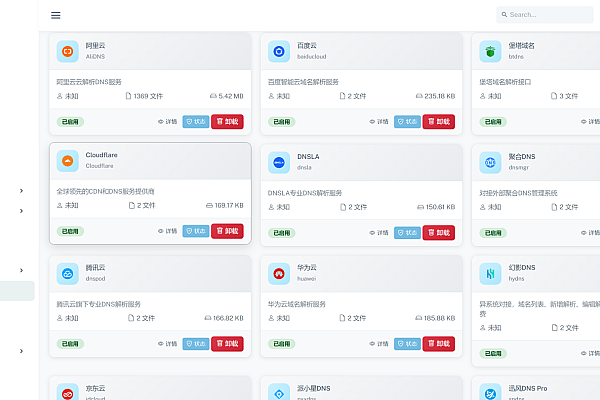Click 状态 button on DNSLA card

(407, 233)
